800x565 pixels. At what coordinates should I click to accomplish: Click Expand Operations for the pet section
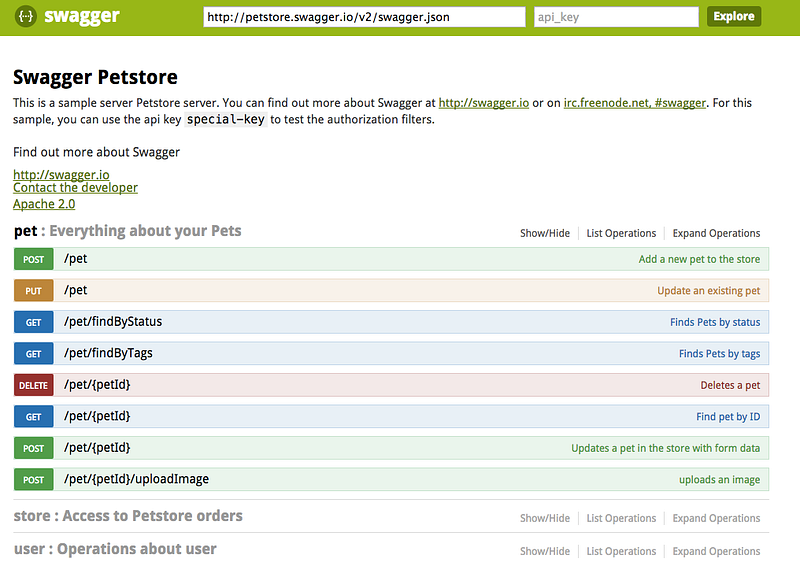pyautogui.click(x=716, y=233)
